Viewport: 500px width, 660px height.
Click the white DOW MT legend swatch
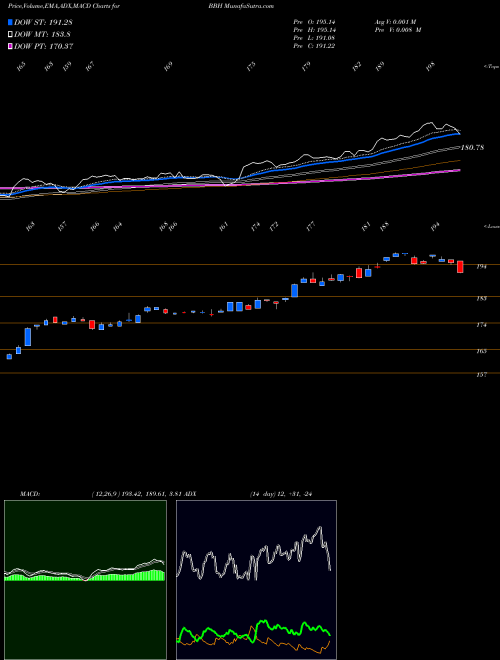[x=10, y=35]
